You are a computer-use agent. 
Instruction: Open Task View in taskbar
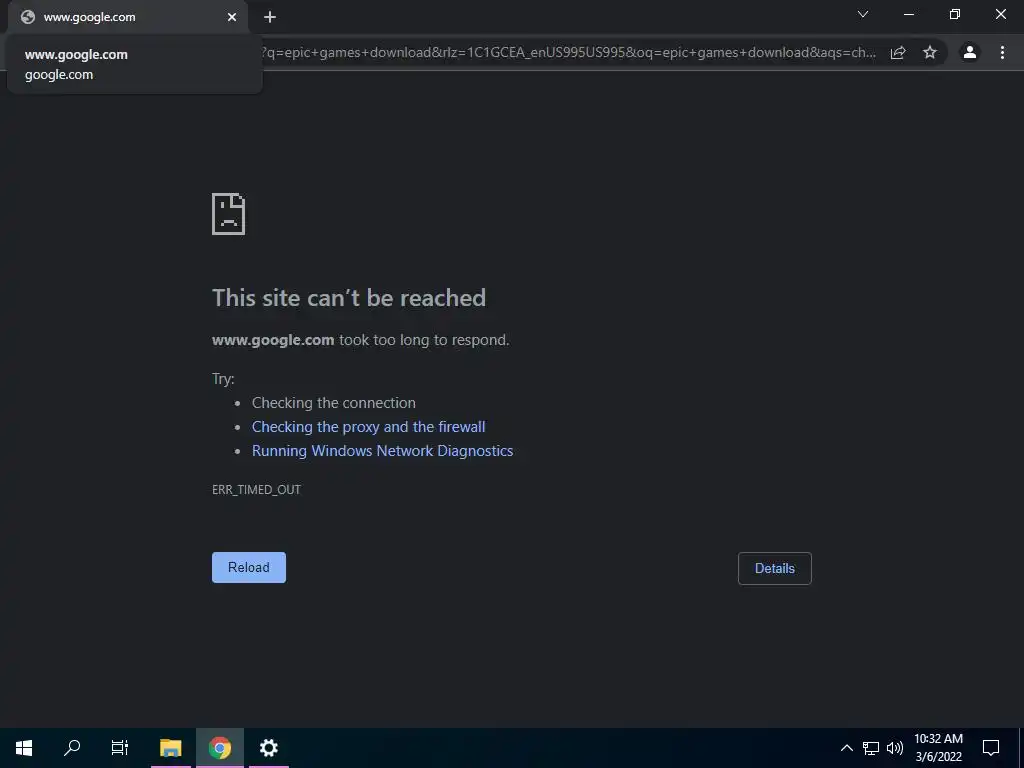click(120, 748)
